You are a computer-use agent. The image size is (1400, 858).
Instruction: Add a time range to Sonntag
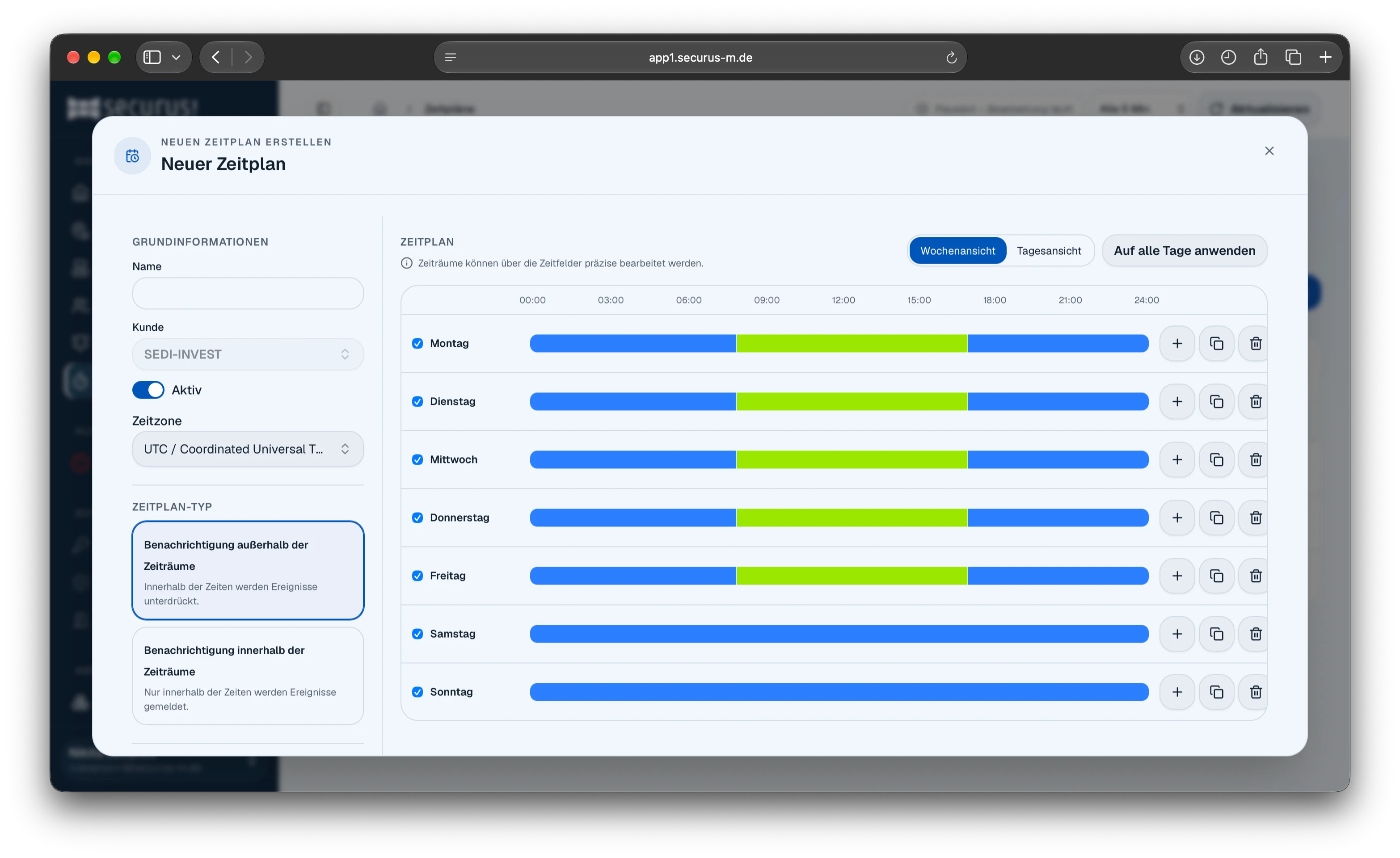click(1177, 691)
